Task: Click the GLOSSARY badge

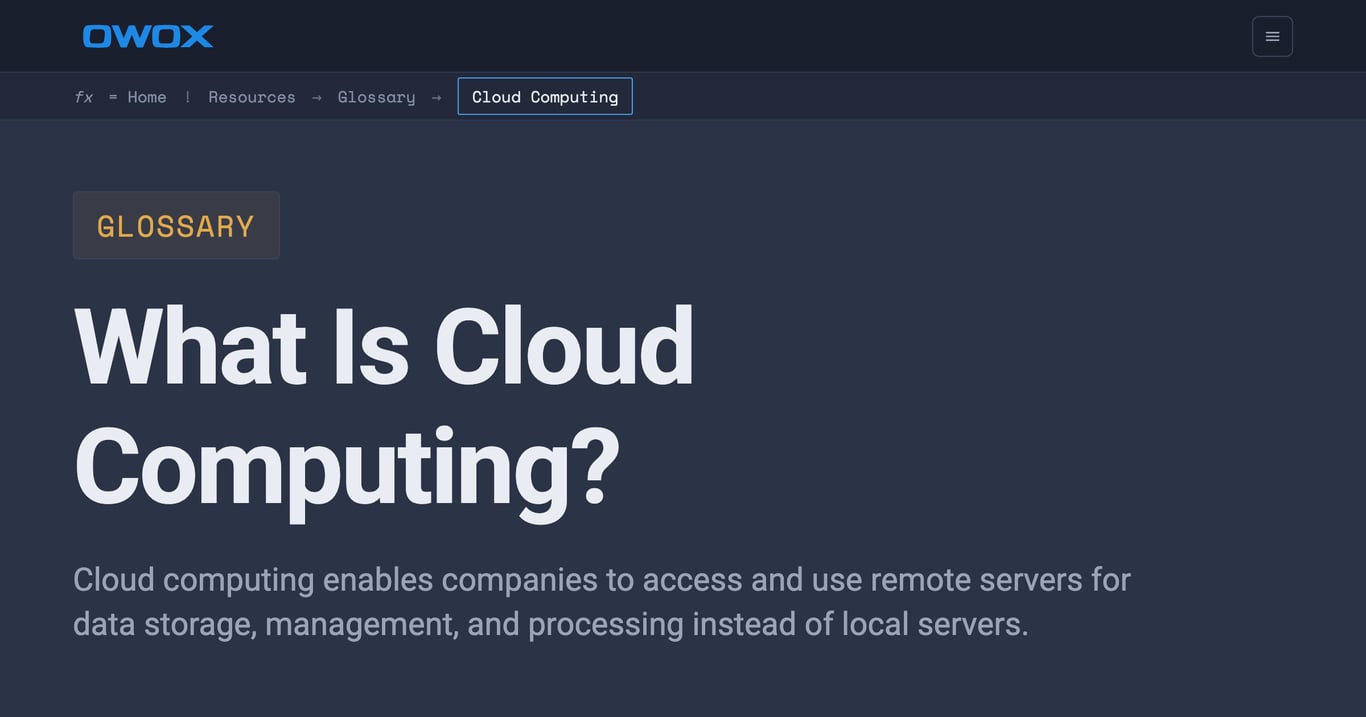Action: 176,225
